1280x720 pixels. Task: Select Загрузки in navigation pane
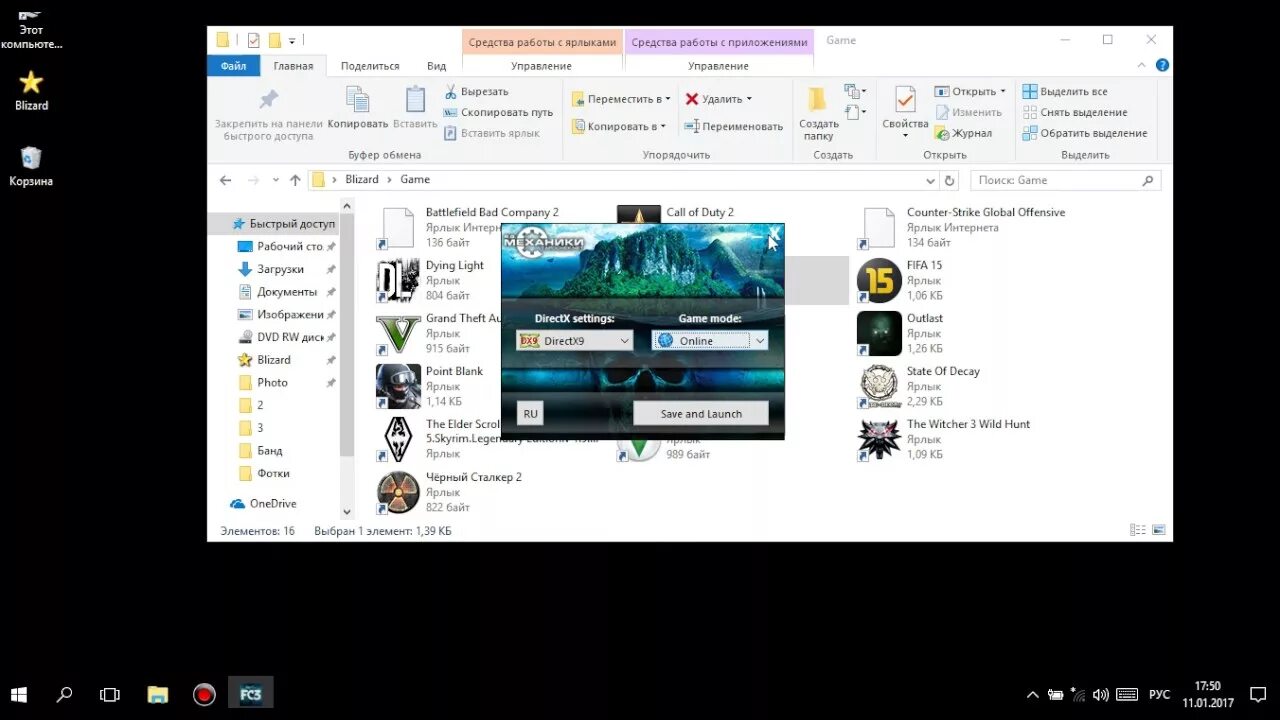pyautogui.click(x=280, y=269)
